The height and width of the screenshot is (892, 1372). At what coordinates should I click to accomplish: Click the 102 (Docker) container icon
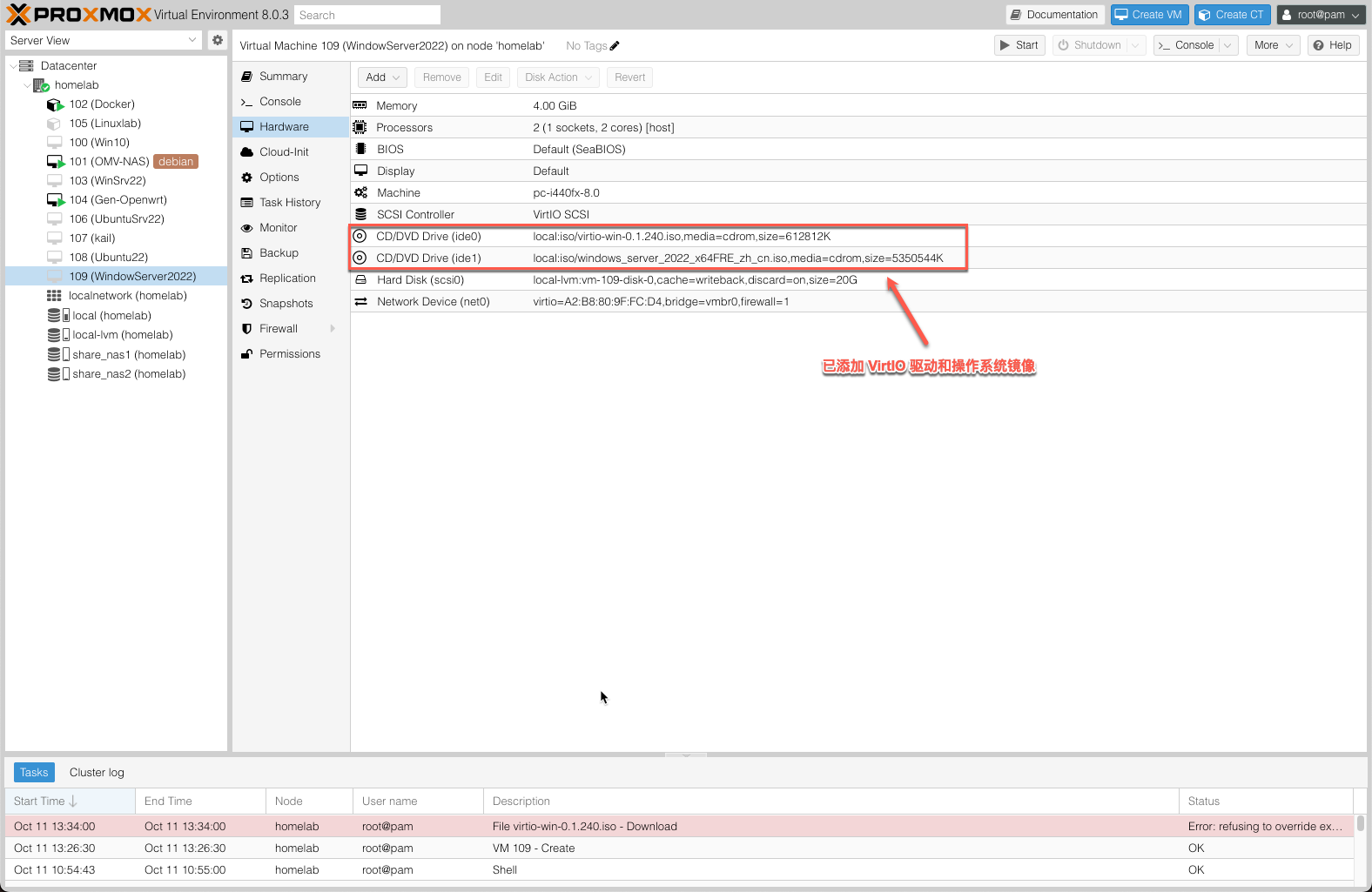55,104
